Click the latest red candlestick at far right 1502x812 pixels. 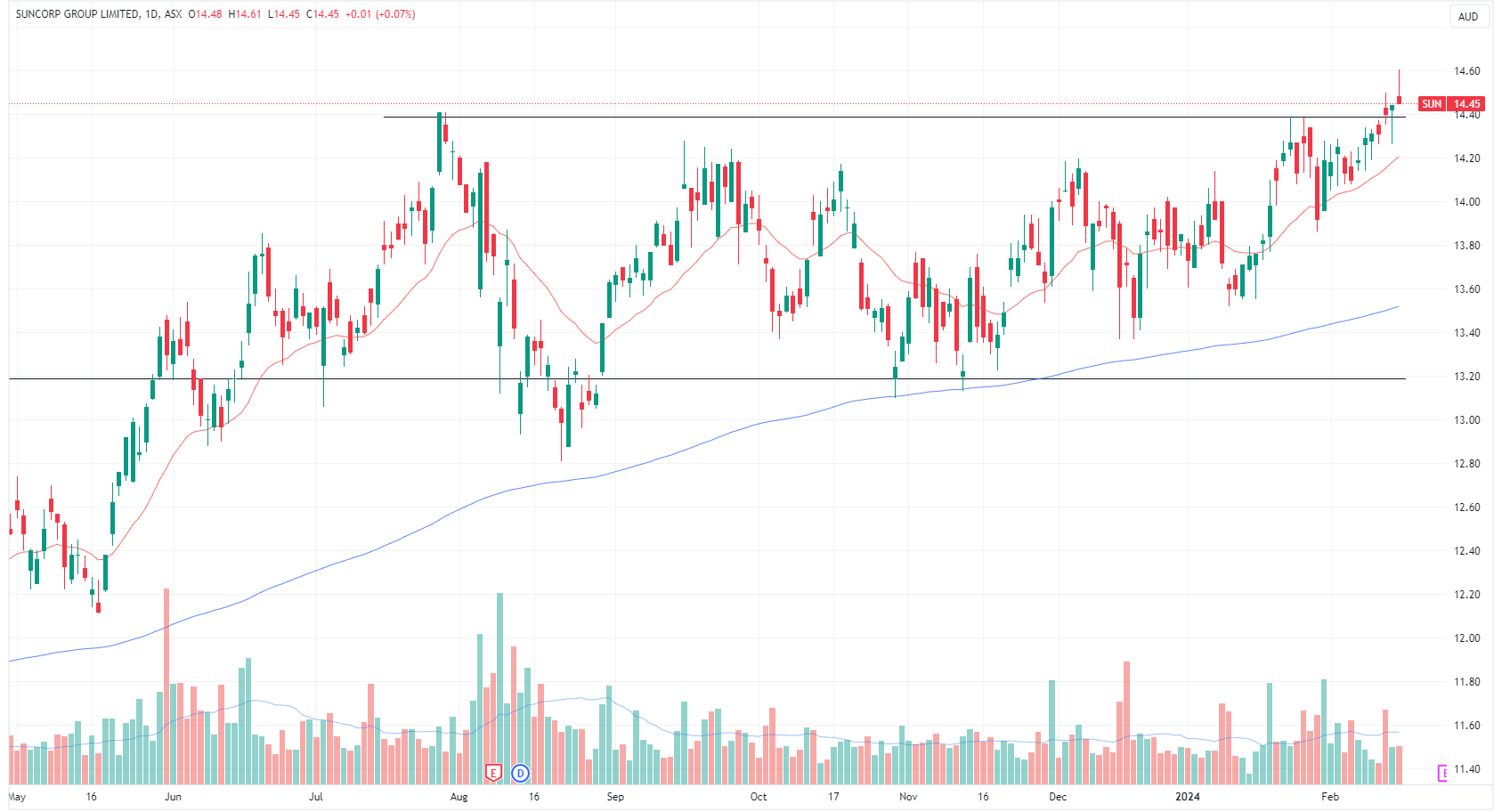(1400, 100)
